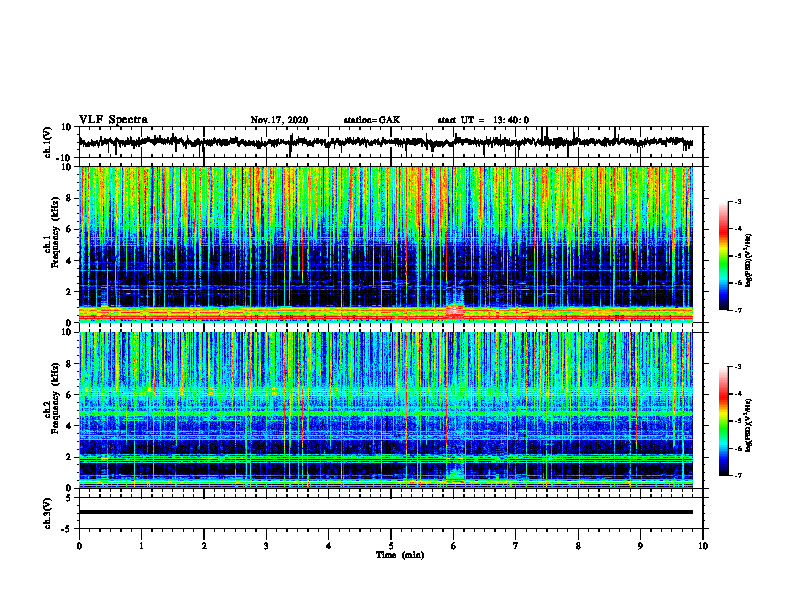Click the ch.1 color scale log(PSD) unit label
The image size is (792, 612).
coord(749,261)
